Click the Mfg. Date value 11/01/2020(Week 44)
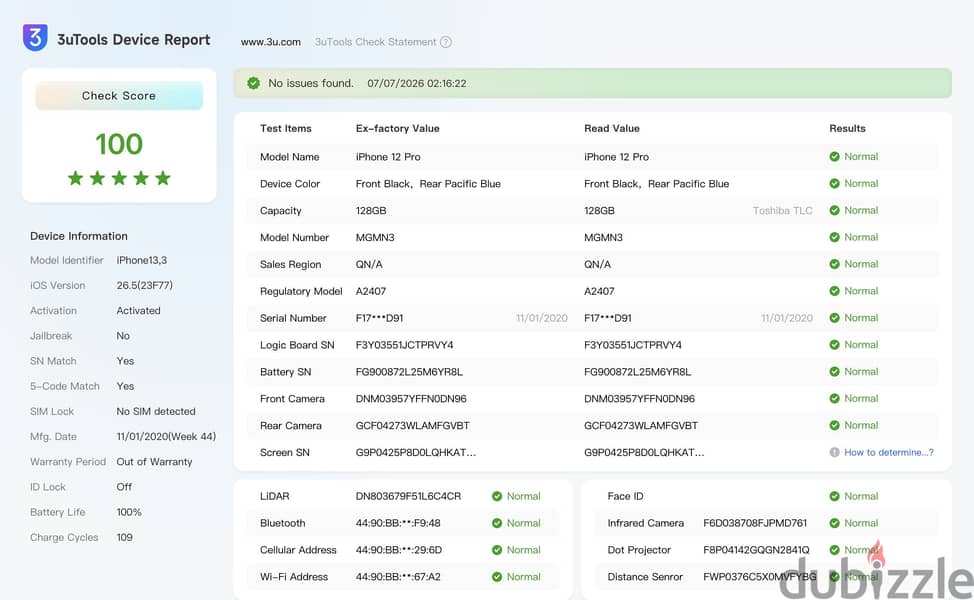Screen dimensions: 974x600 (x=166, y=437)
